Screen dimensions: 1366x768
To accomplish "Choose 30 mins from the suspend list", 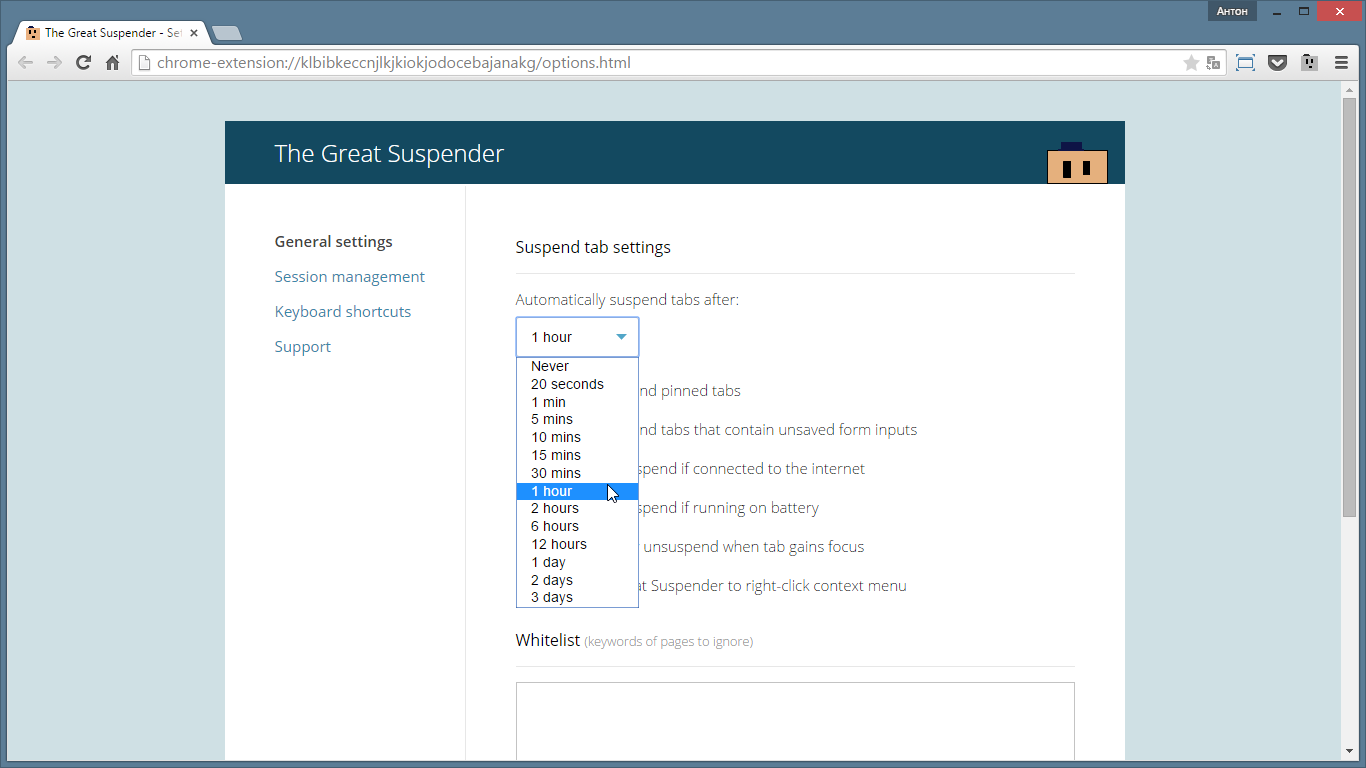I will 577,473.
